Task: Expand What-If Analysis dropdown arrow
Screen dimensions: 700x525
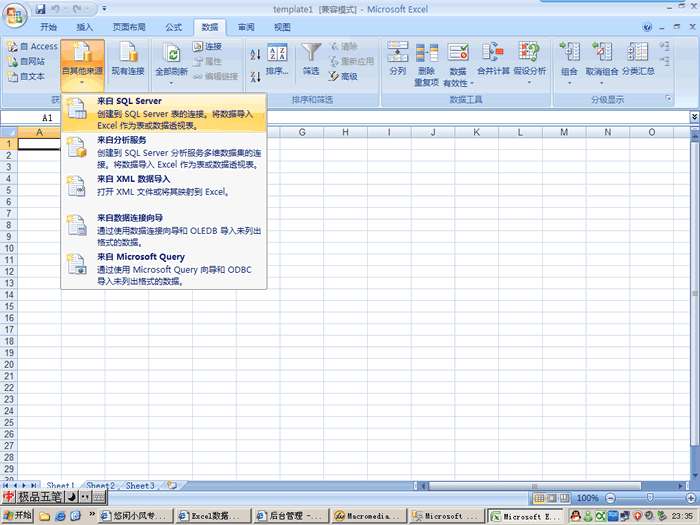Action: coord(529,83)
